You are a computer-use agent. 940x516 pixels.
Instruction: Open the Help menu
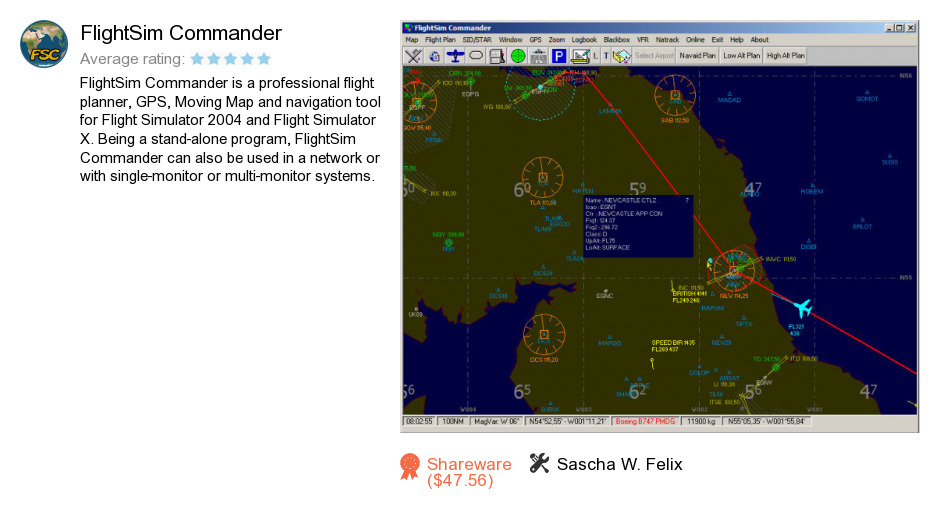coord(737,40)
